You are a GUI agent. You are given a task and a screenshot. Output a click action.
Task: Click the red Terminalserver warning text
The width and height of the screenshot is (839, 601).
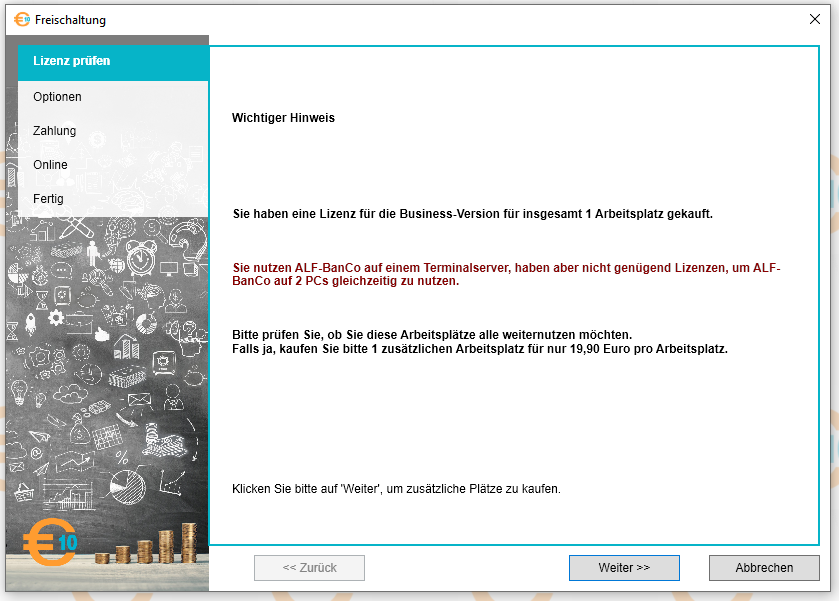(505, 275)
